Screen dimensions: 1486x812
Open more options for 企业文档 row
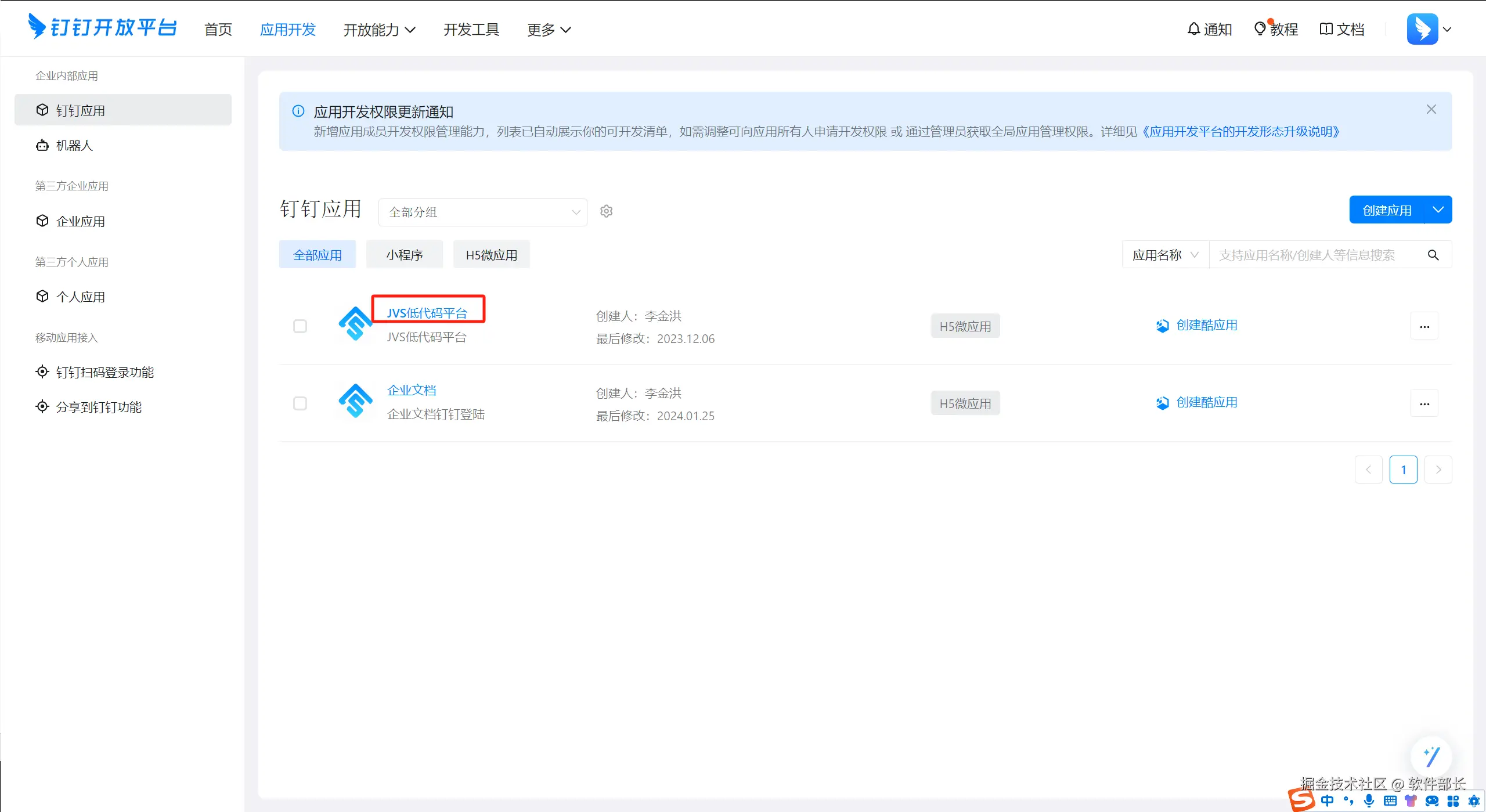click(x=1424, y=403)
